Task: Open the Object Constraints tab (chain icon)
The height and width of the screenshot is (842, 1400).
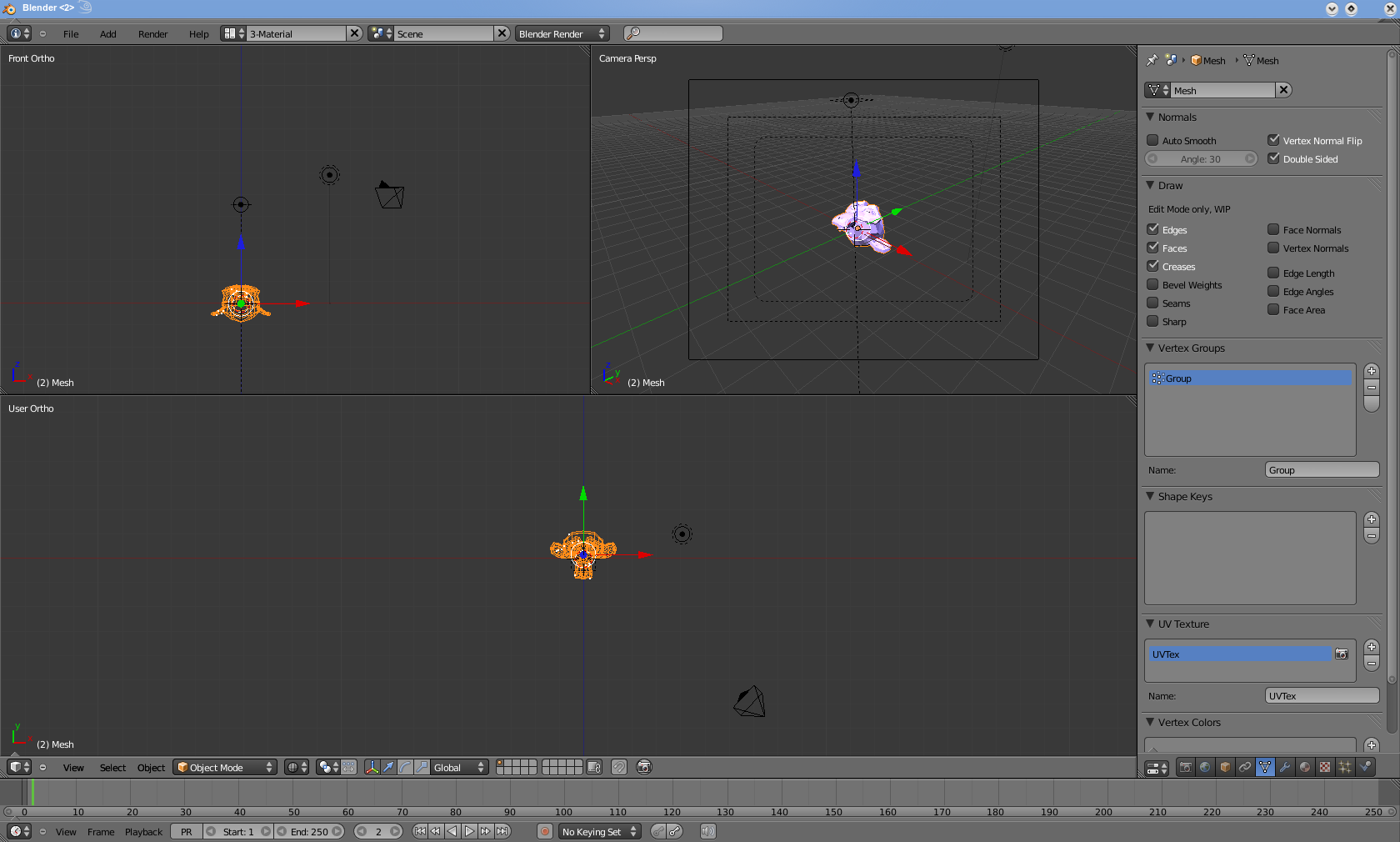Action: click(1245, 767)
